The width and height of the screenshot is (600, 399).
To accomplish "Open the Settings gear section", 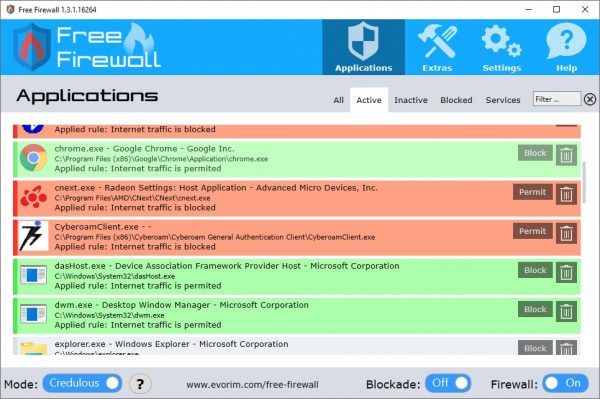I will tap(502, 47).
